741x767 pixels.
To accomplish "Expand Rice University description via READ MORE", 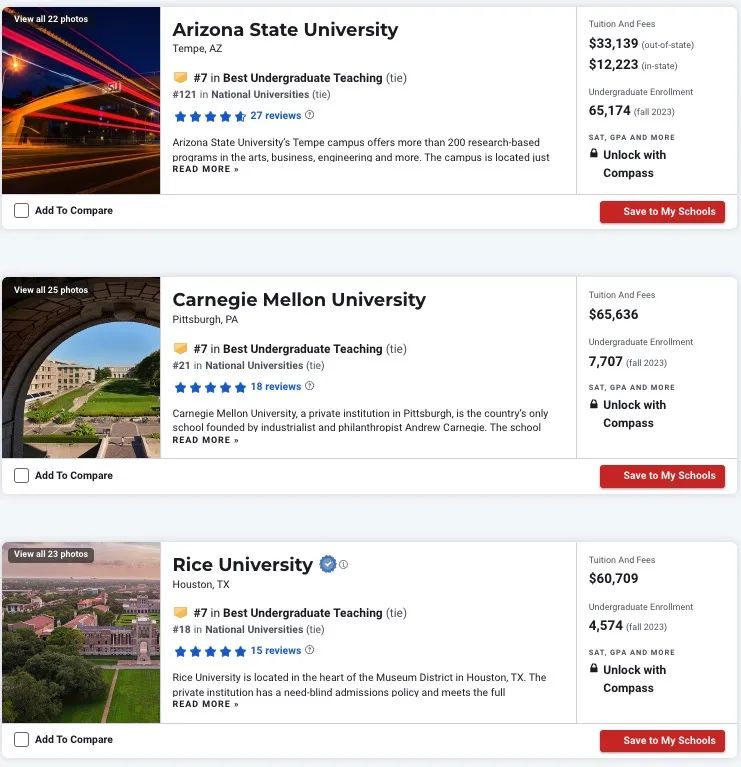I will pos(205,704).
